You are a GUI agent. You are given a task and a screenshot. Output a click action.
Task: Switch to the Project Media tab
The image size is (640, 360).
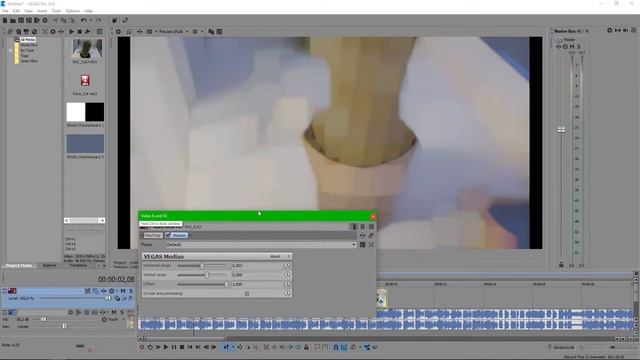pos(19,265)
